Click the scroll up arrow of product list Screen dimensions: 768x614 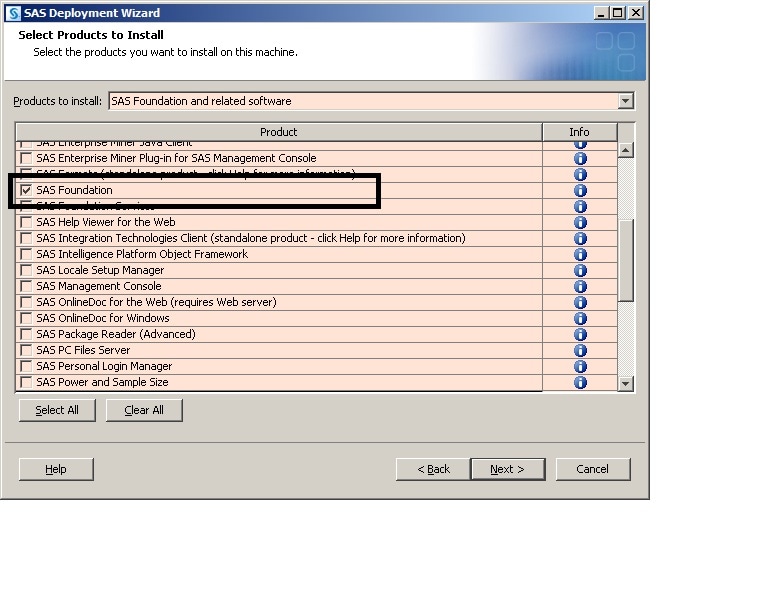pos(626,150)
